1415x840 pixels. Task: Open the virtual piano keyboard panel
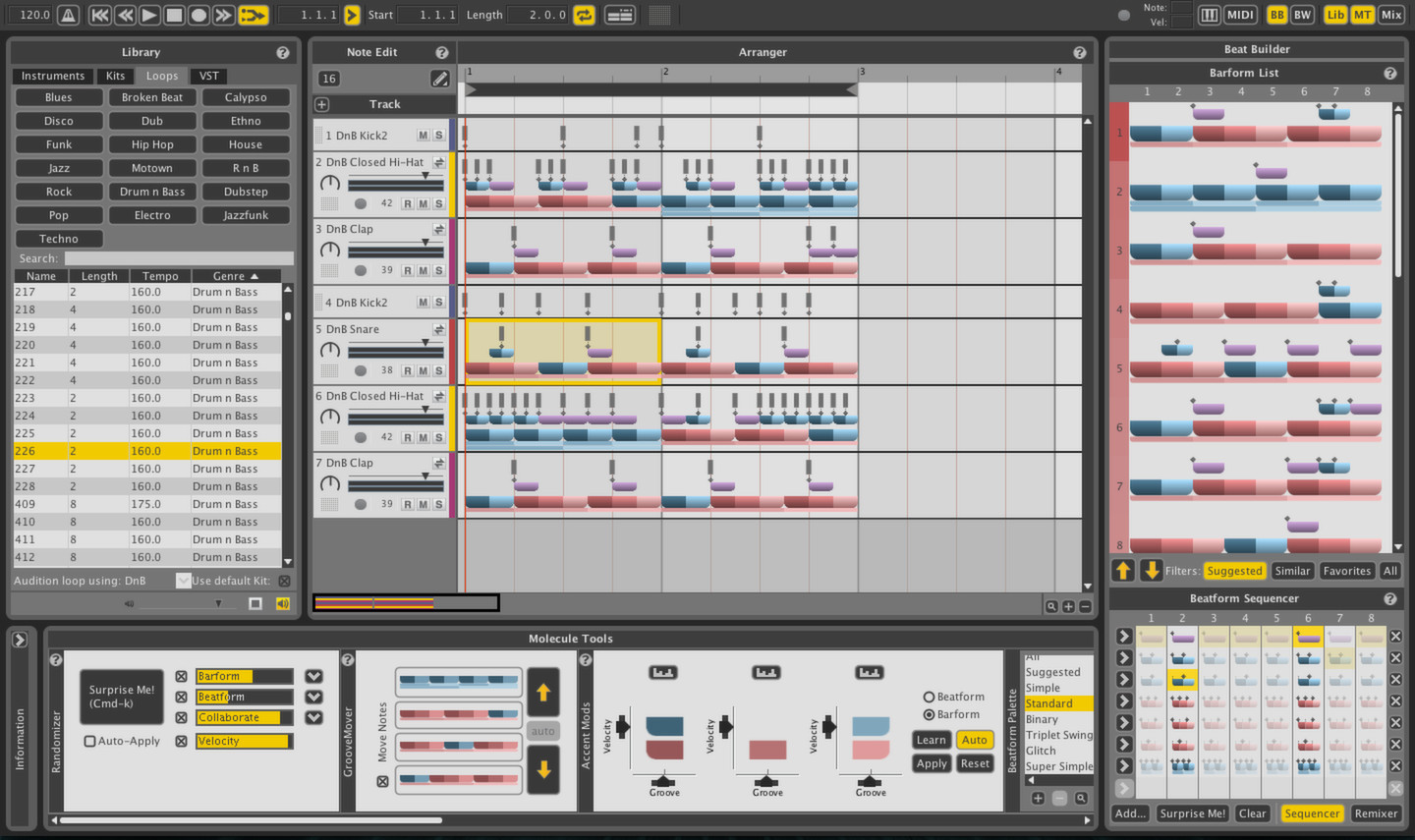1211,15
